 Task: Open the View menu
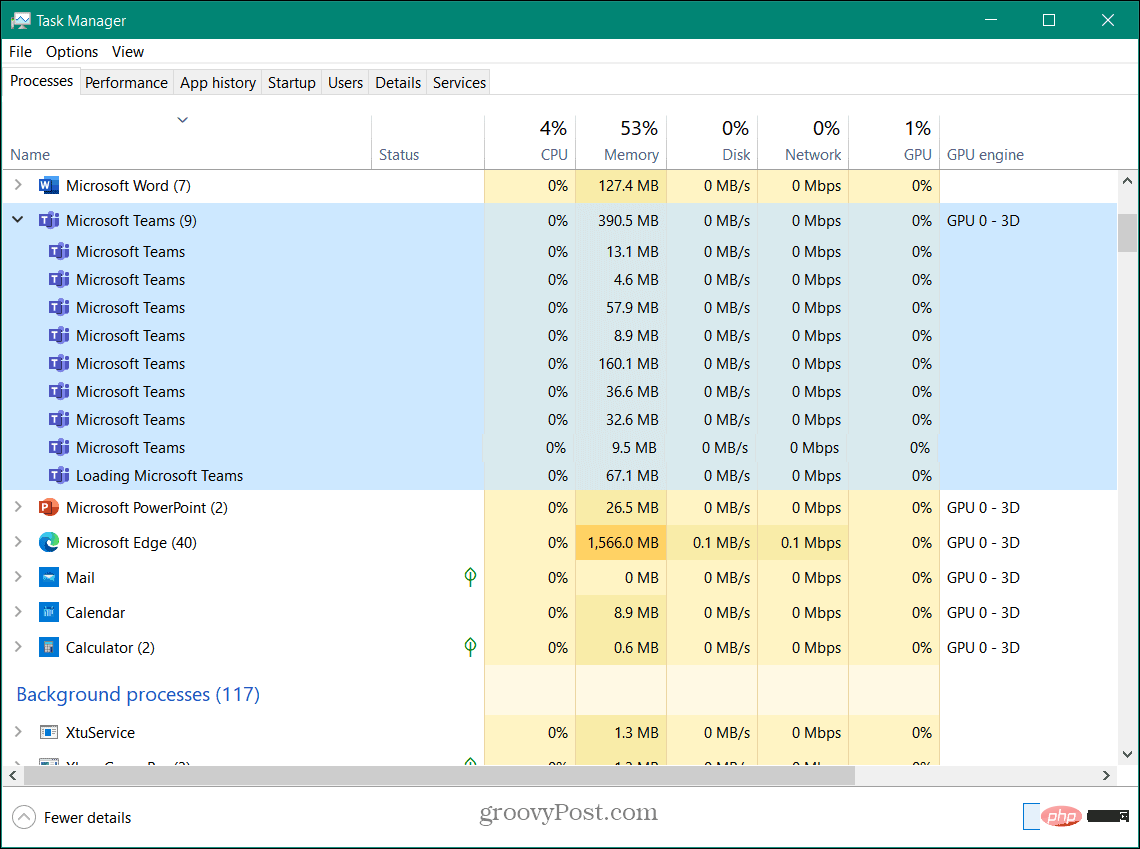128,52
